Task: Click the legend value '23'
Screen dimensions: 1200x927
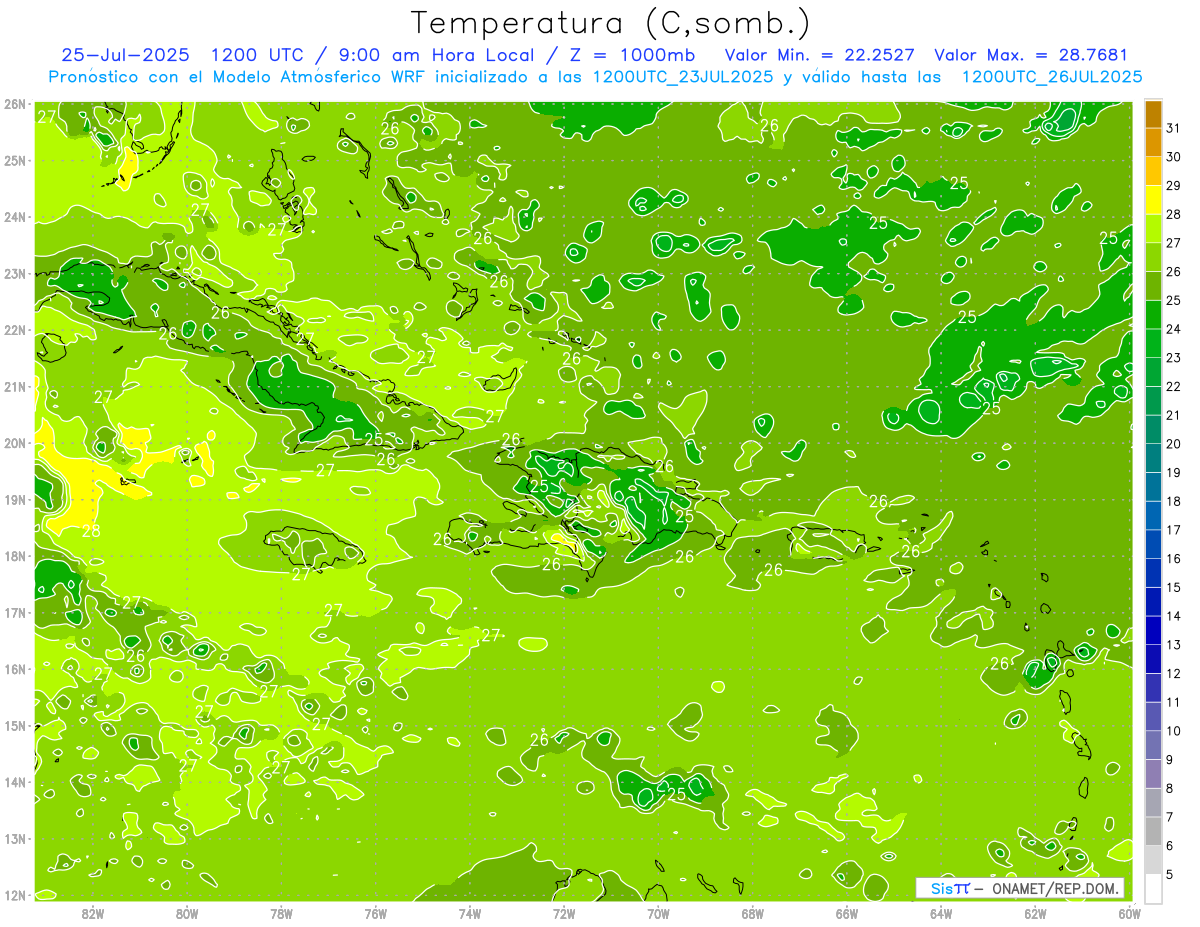Action: pos(1174,358)
